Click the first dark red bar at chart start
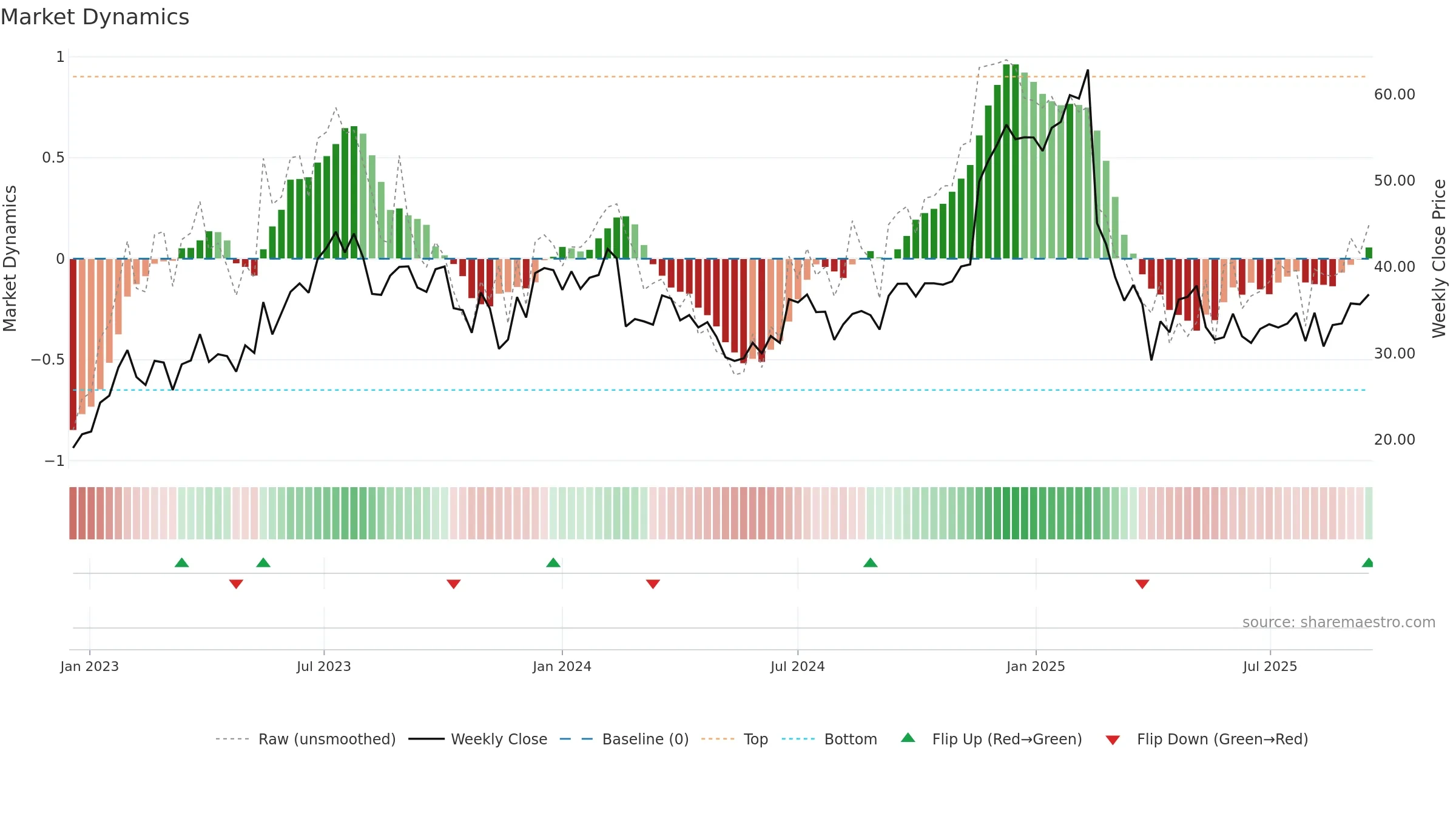This screenshot has width=1456, height=819. 73,344
